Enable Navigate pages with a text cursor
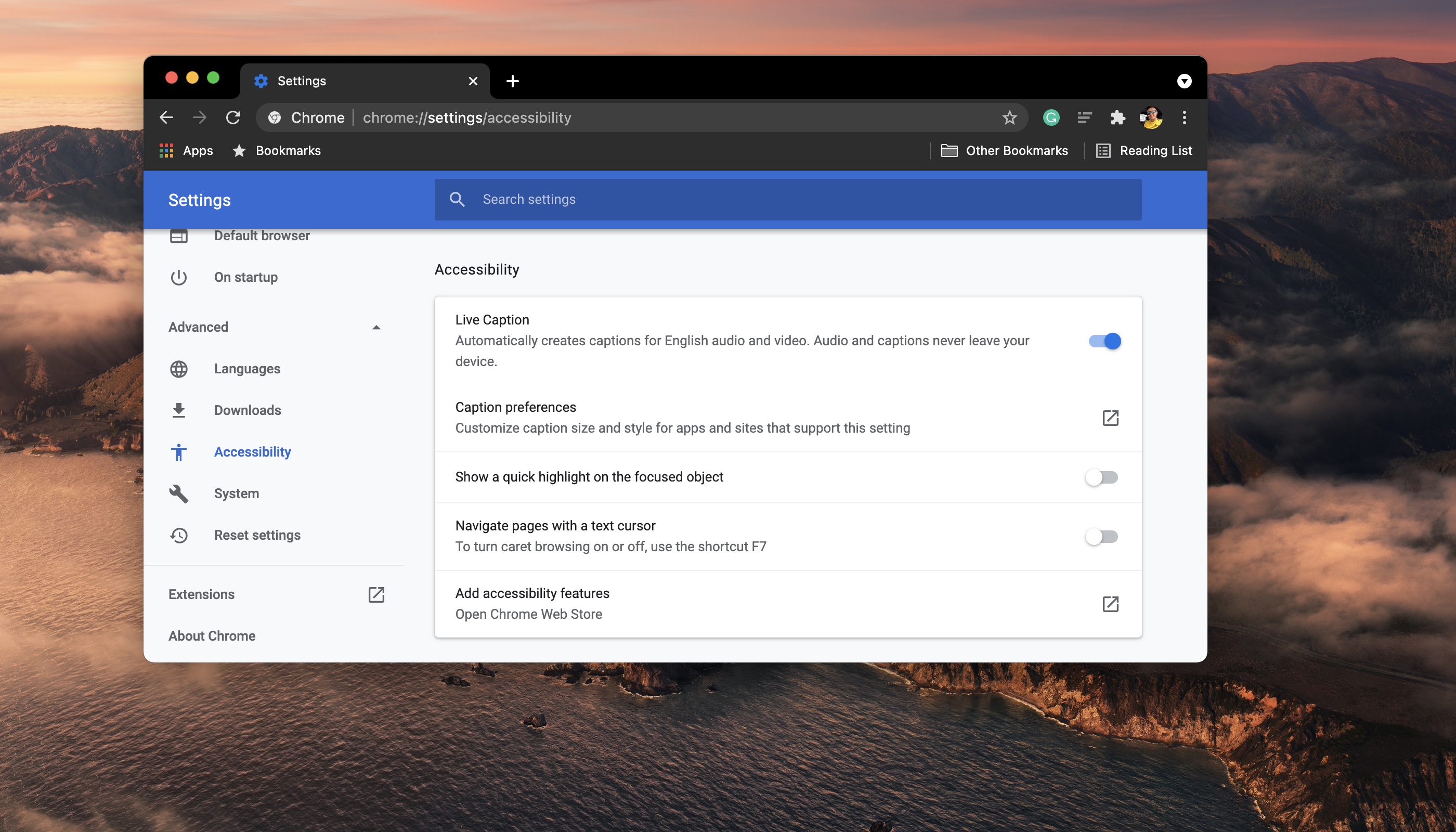Image resolution: width=1456 pixels, height=832 pixels. pyautogui.click(x=1102, y=537)
